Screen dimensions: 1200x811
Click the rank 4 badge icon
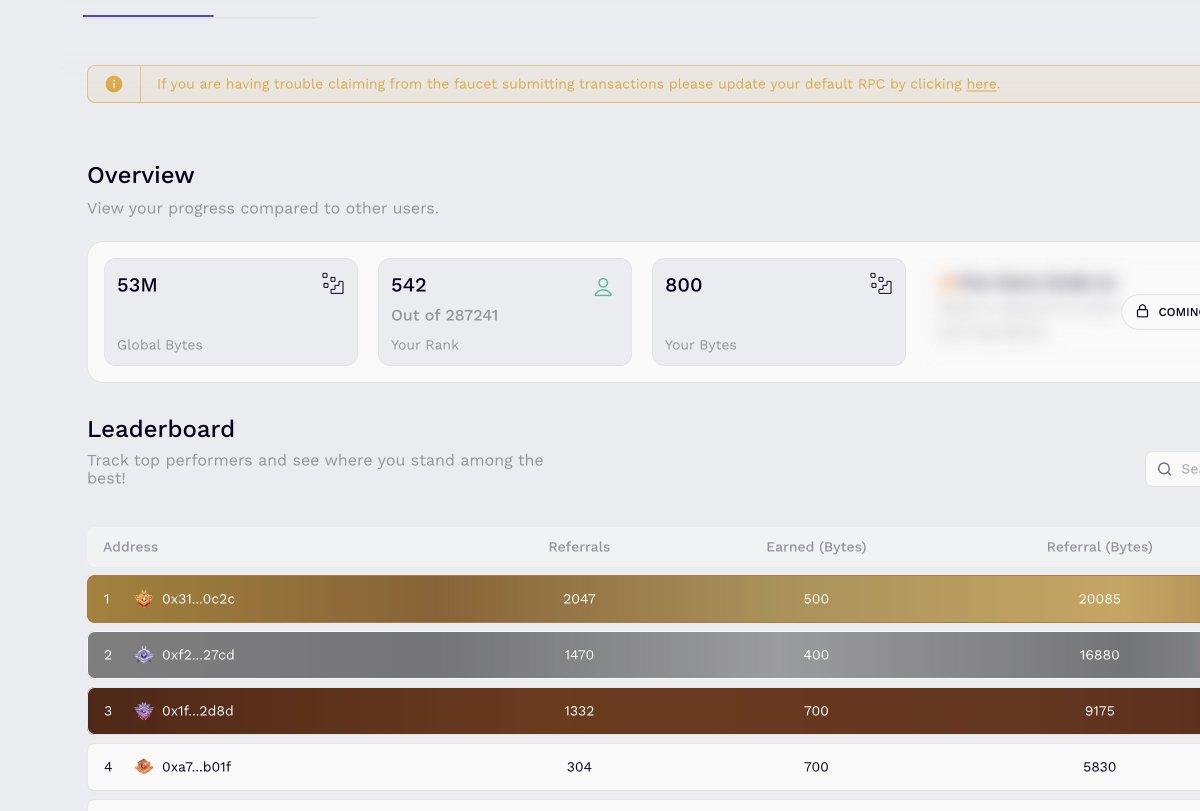[x=144, y=767]
